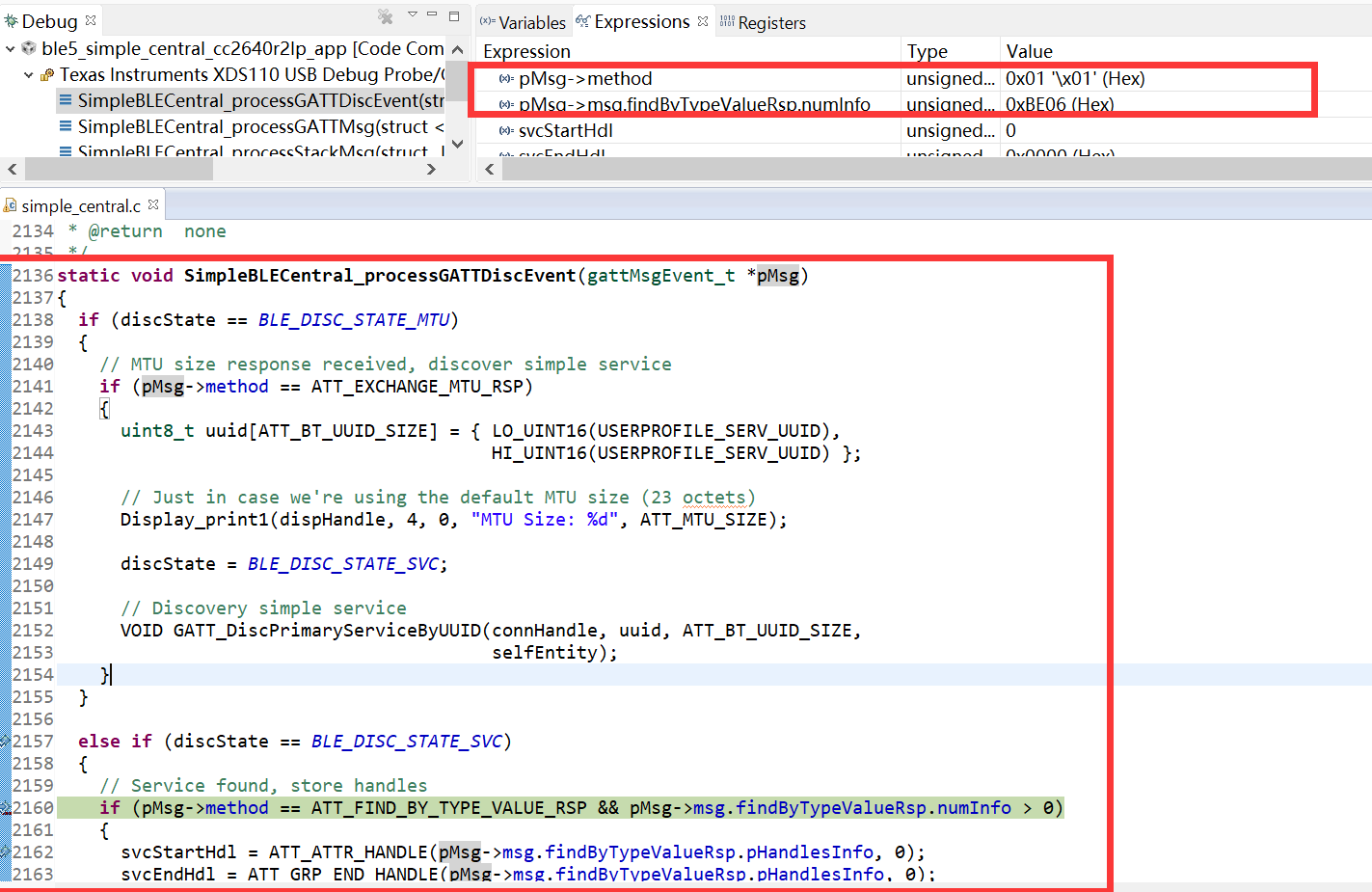
Task: Close the simple_central.c editor tab
Action: point(153,204)
